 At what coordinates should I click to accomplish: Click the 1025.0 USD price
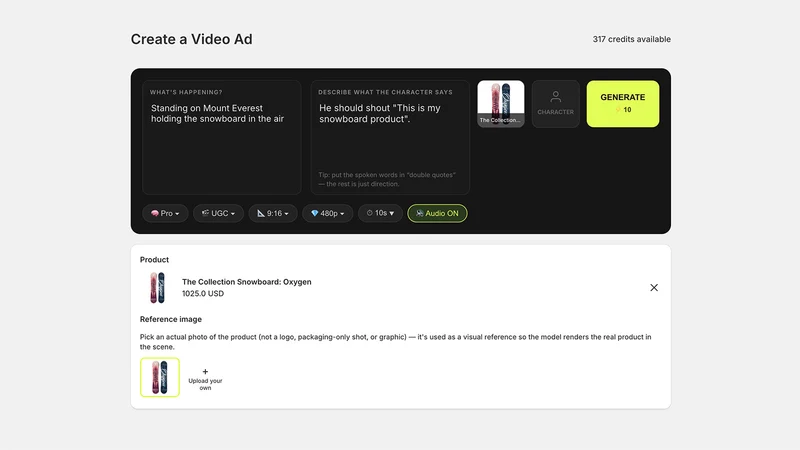click(203, 293)
